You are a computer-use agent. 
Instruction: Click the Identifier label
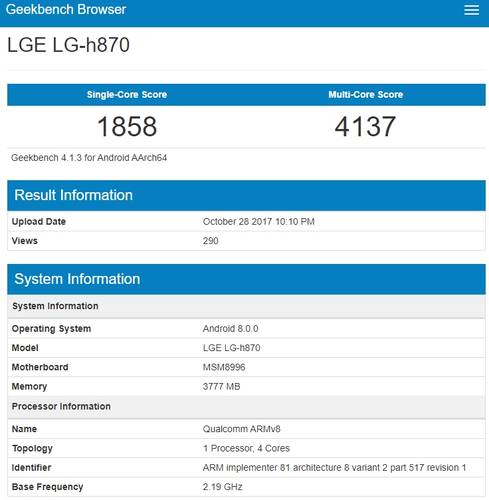point(31,468)
